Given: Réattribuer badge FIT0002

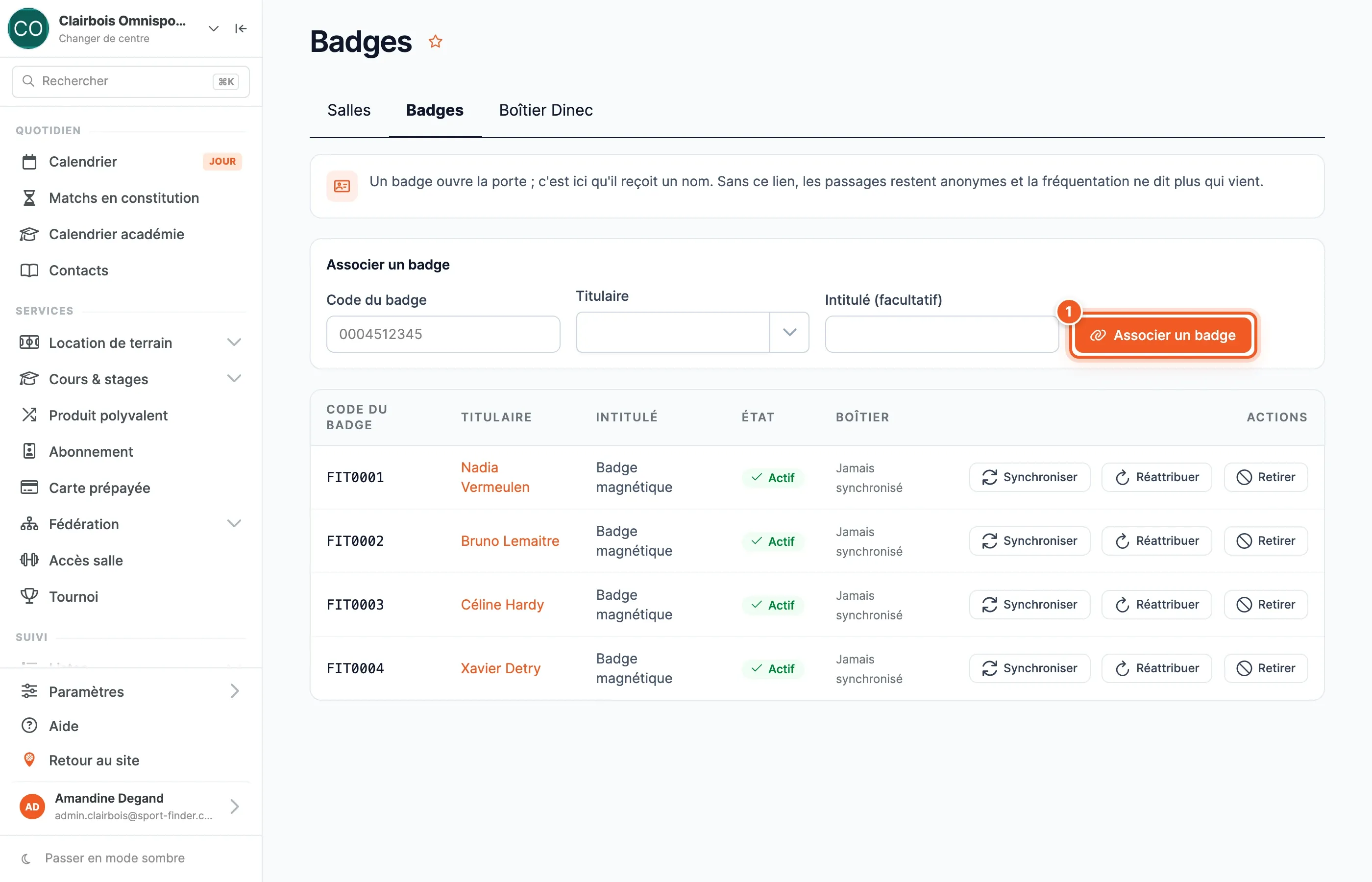Looking at the screenshot, I should (1156, 540).
